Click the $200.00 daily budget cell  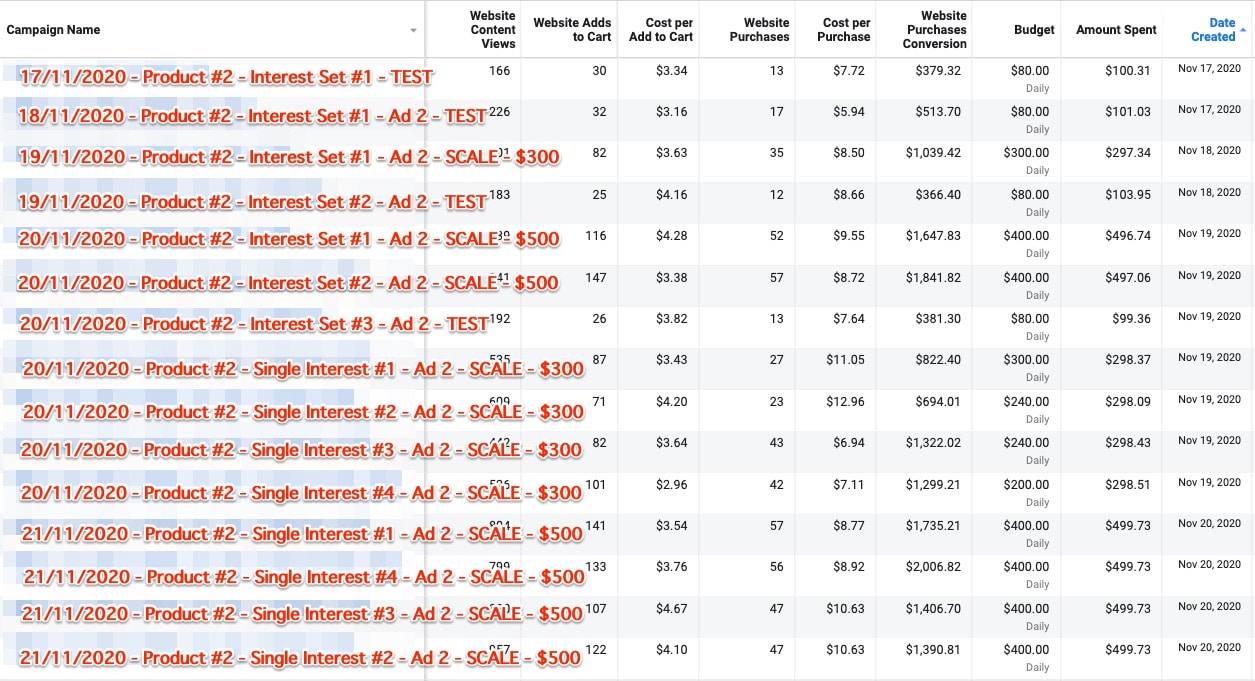[x=1029, y=484]
